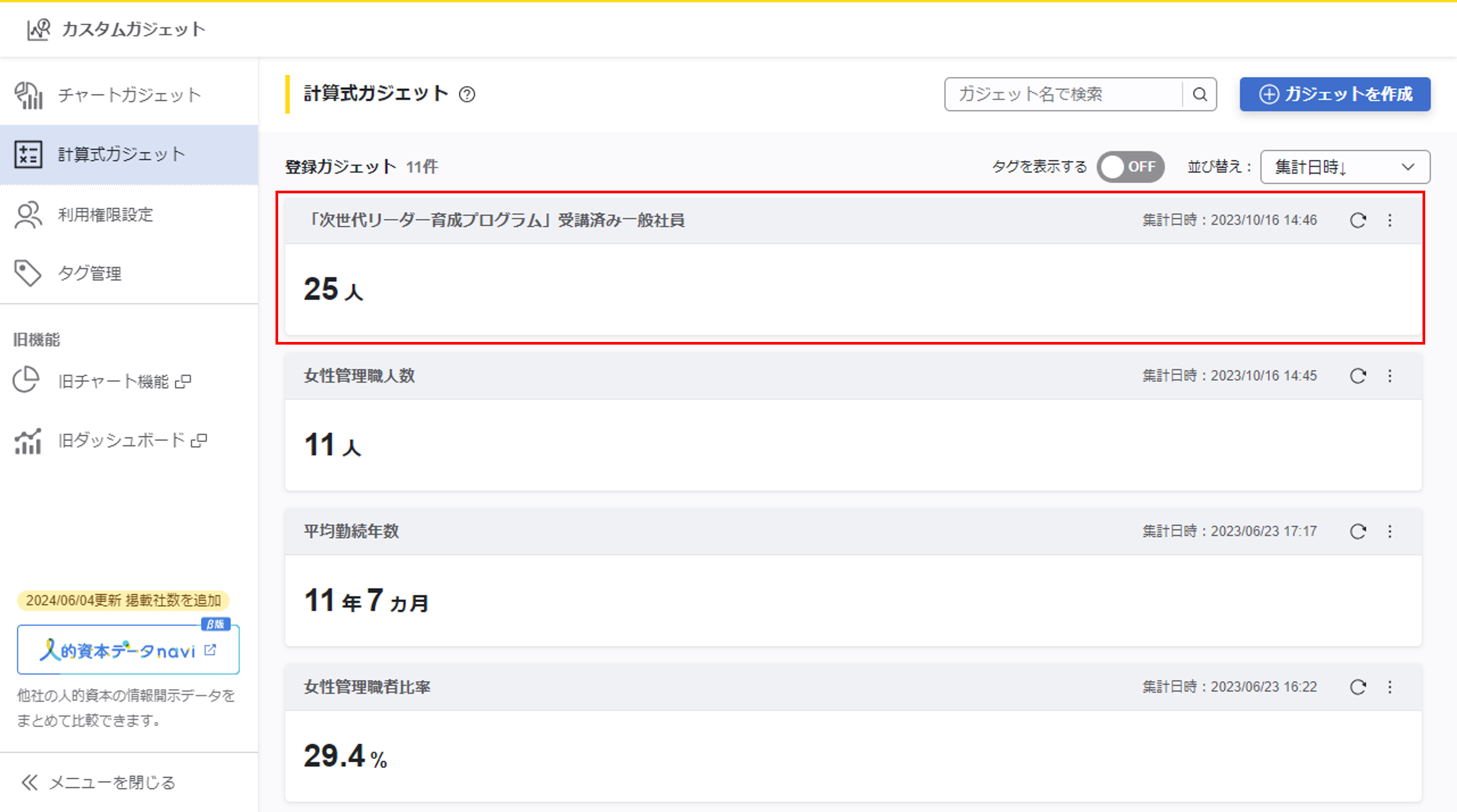This screenshot has height=812, width=1457.
Task: Open 人的資本データnavi banner link
Action: tap(128, 650)
